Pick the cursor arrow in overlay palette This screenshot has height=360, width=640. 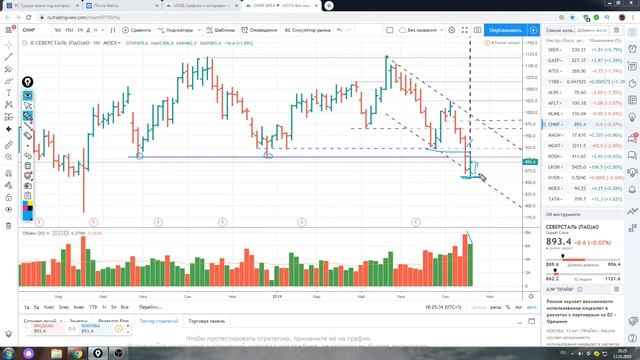(28, 106)
